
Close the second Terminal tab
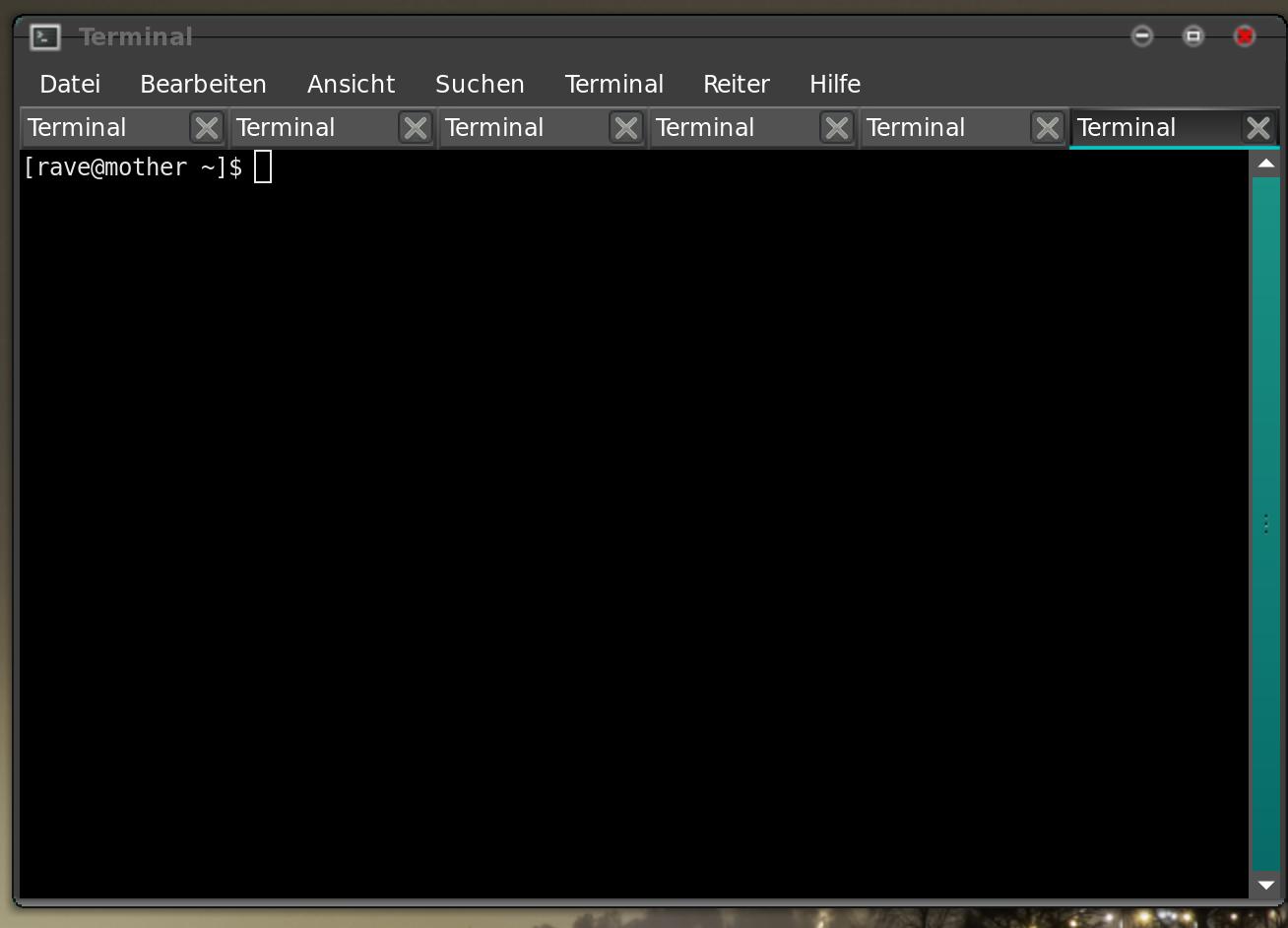[416, 126]
